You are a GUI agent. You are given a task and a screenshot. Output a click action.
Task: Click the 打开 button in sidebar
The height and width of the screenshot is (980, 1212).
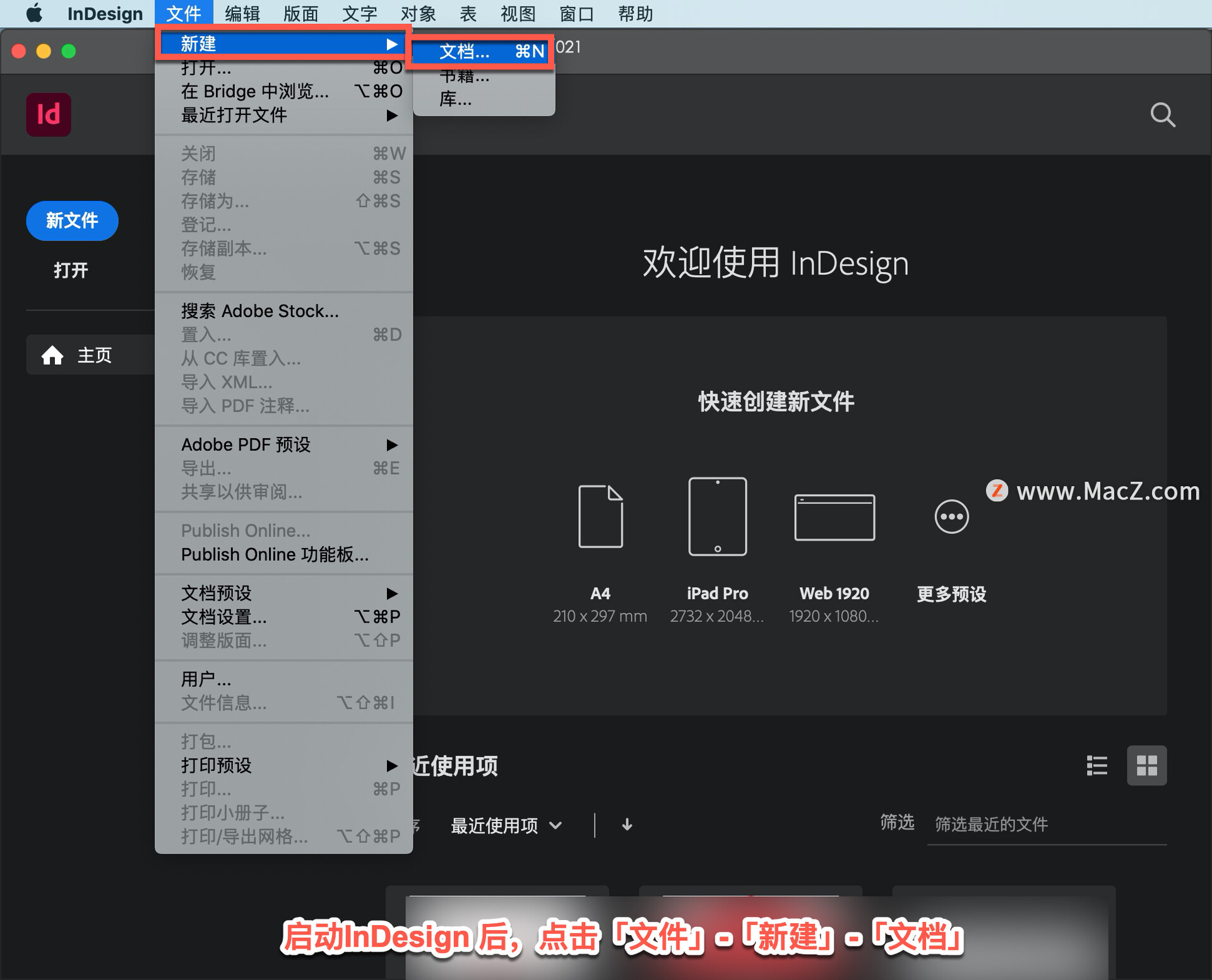71,270
